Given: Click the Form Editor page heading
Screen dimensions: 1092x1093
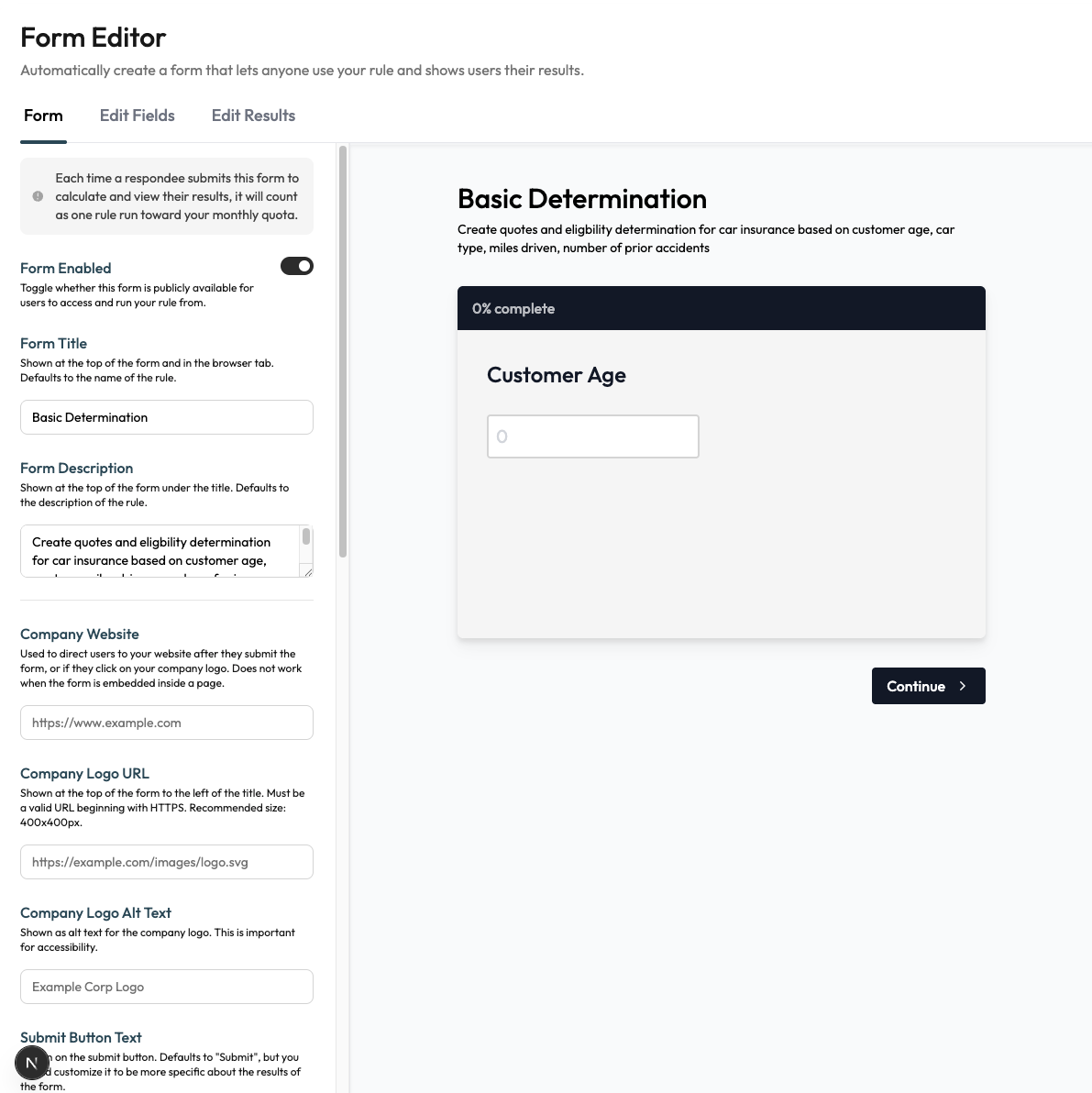Looking at the screenshot, I should coord(93,38).
